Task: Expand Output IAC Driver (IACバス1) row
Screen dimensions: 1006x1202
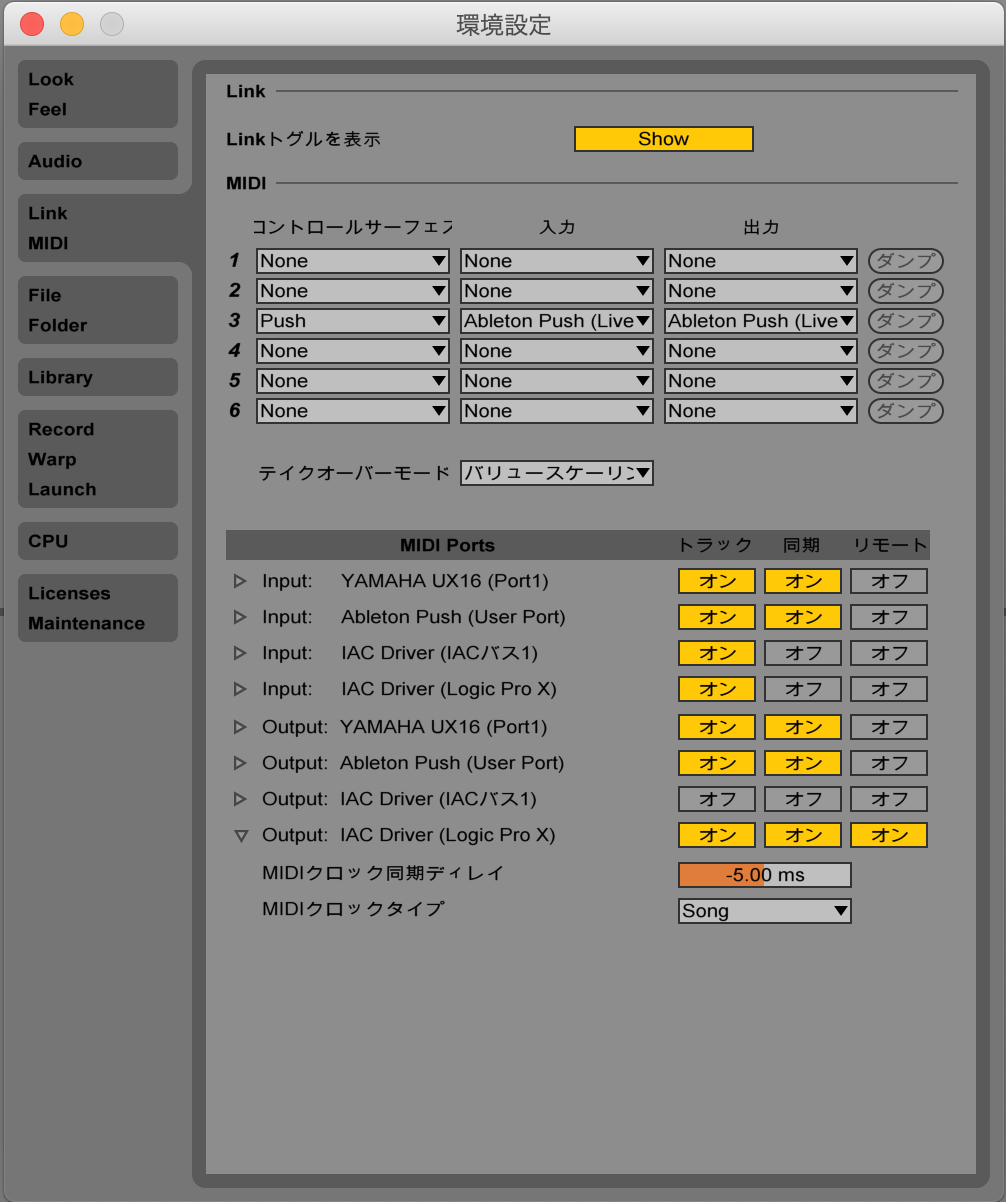Action: pyautogui.click(x=240, y=799)
